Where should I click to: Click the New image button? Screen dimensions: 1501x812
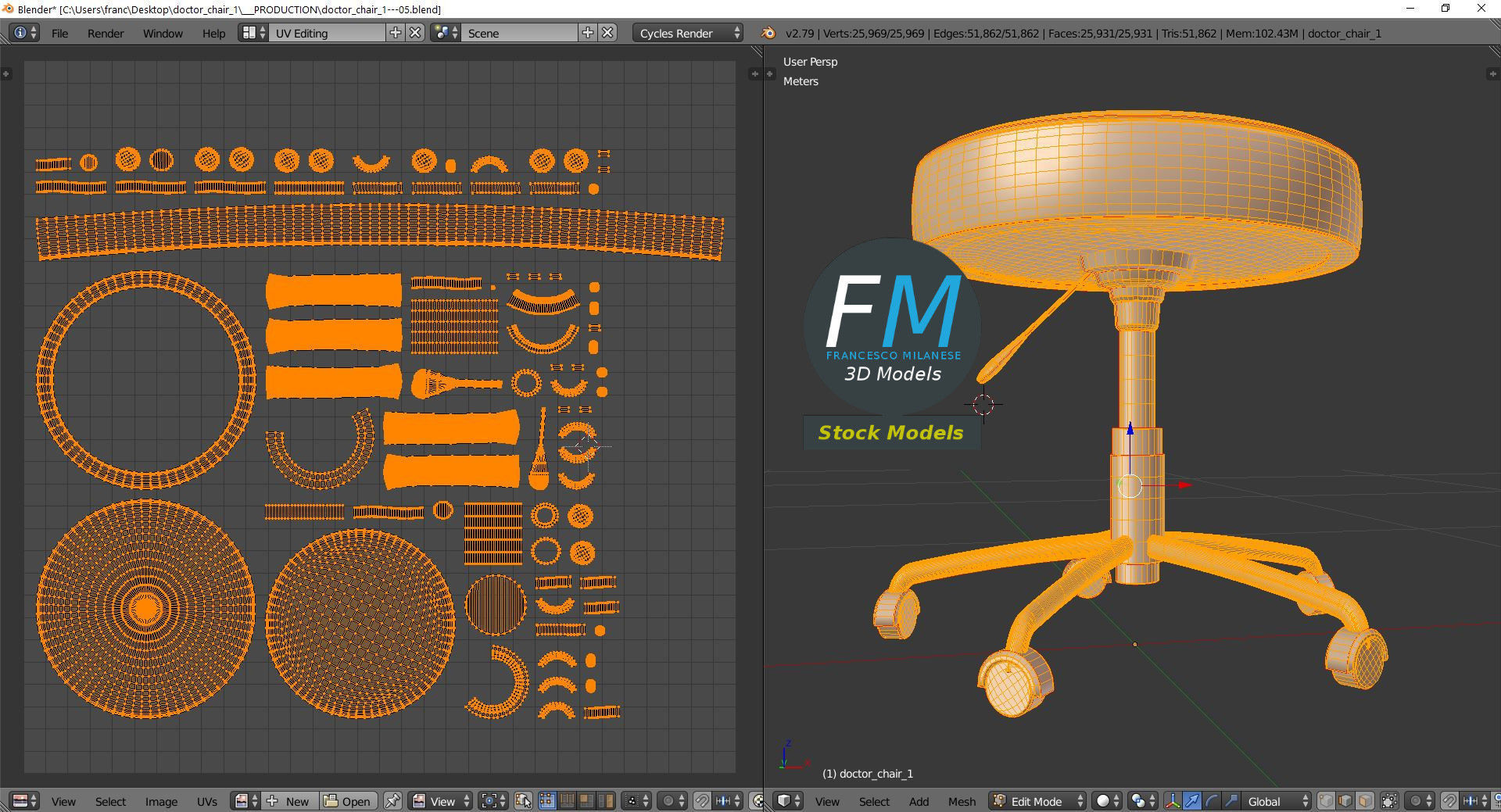coord(289,801)
